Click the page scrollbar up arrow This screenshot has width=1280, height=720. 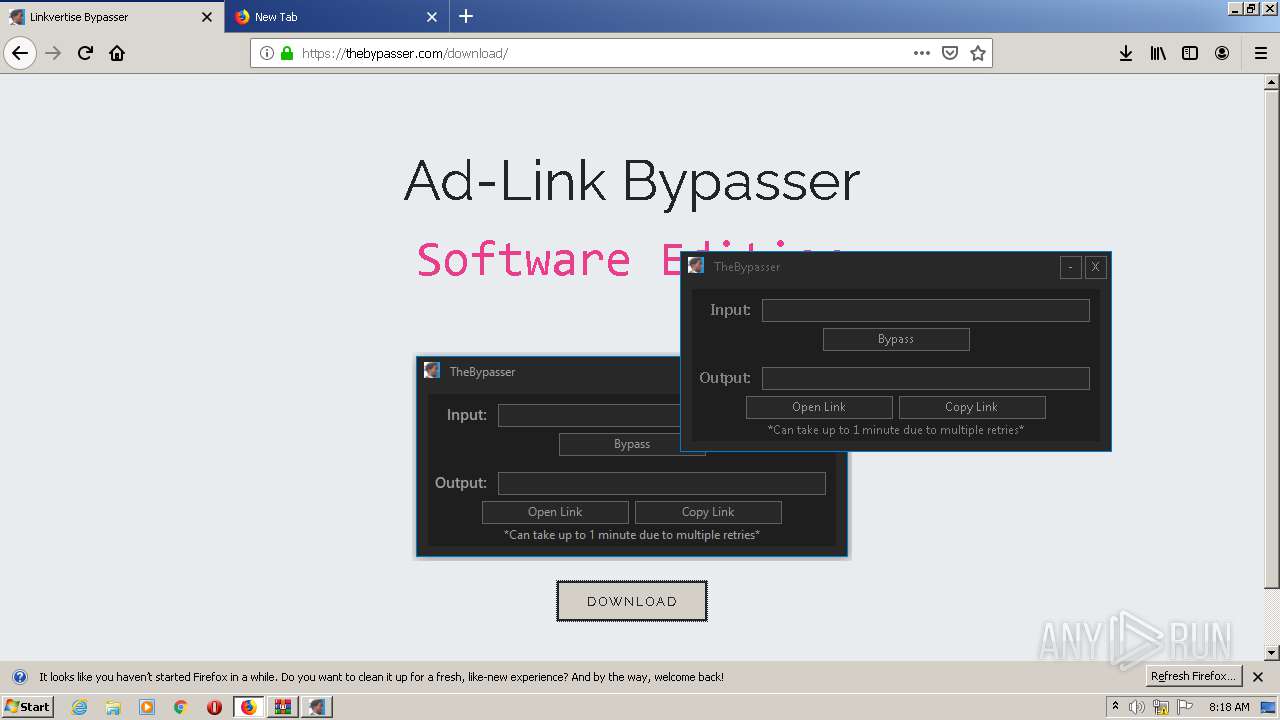click(1272, 82)
